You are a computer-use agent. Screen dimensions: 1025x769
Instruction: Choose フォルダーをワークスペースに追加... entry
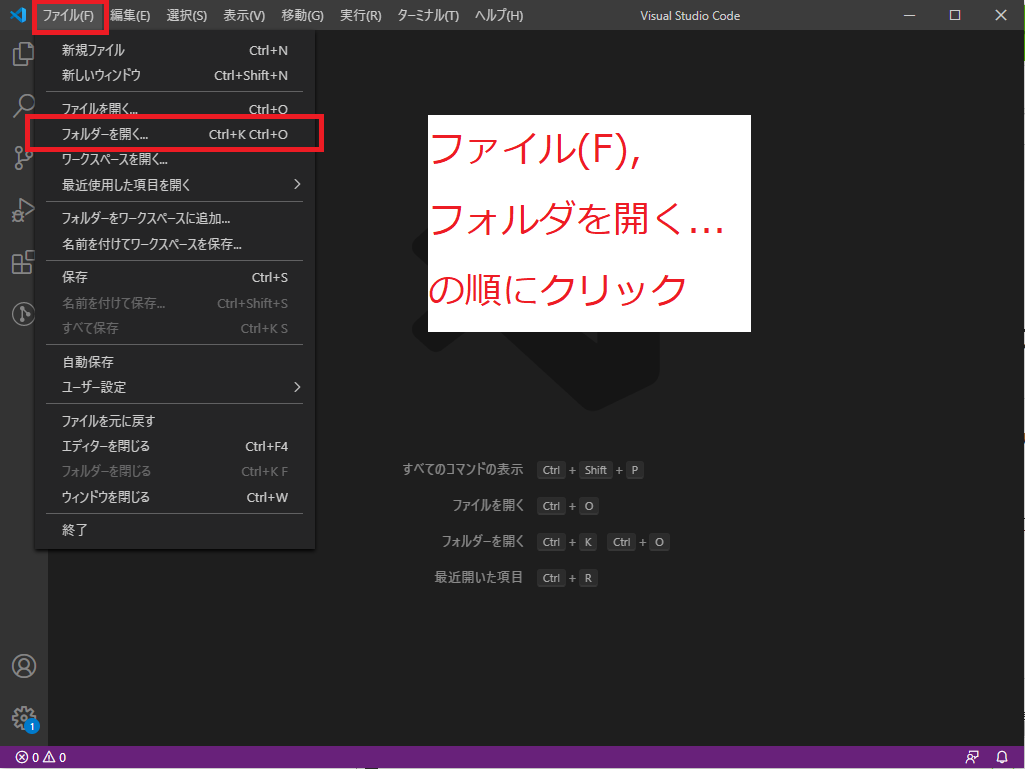point(175,218)
